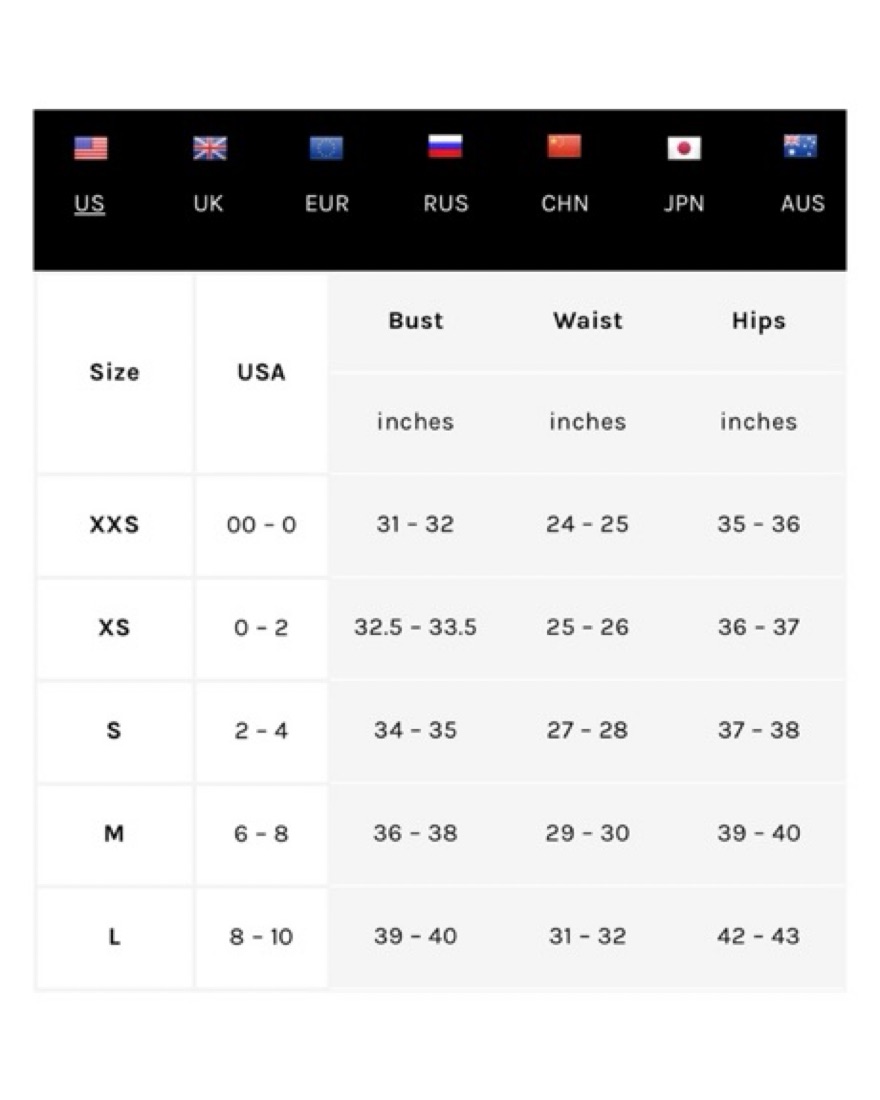
Task: Select the US size tab
Action: [89, 204]
